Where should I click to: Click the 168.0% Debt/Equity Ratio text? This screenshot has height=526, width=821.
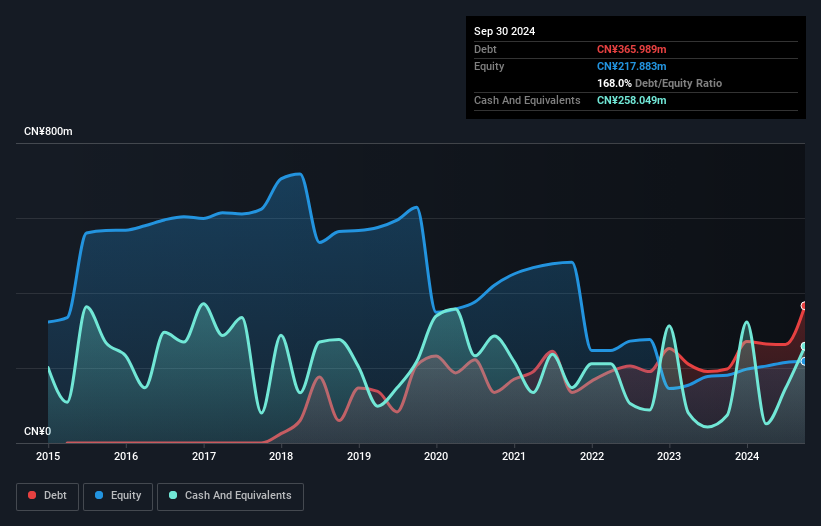[x=659, y=83]
